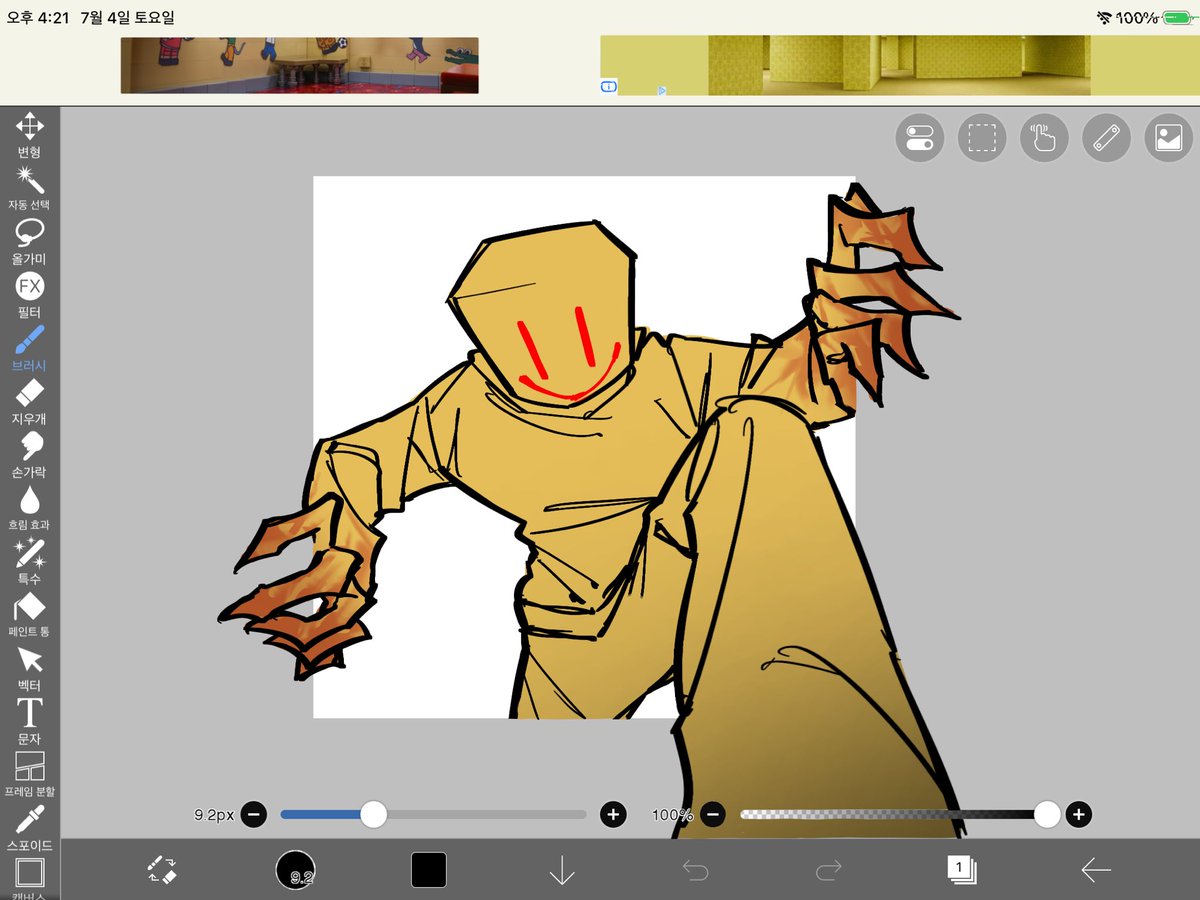Tap the down arrow button
Viewport: 1200px width, 900px height.
[x=562, y=870]
